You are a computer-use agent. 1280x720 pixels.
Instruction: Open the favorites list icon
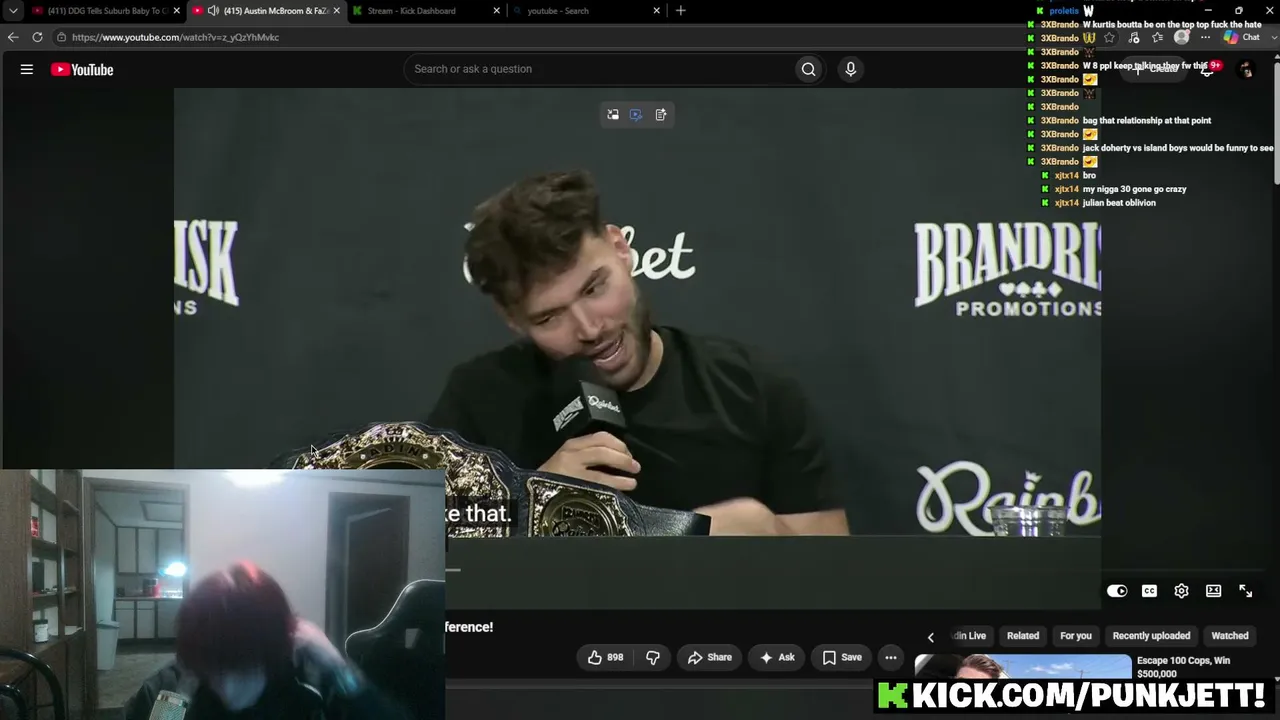pos(1157,37)
